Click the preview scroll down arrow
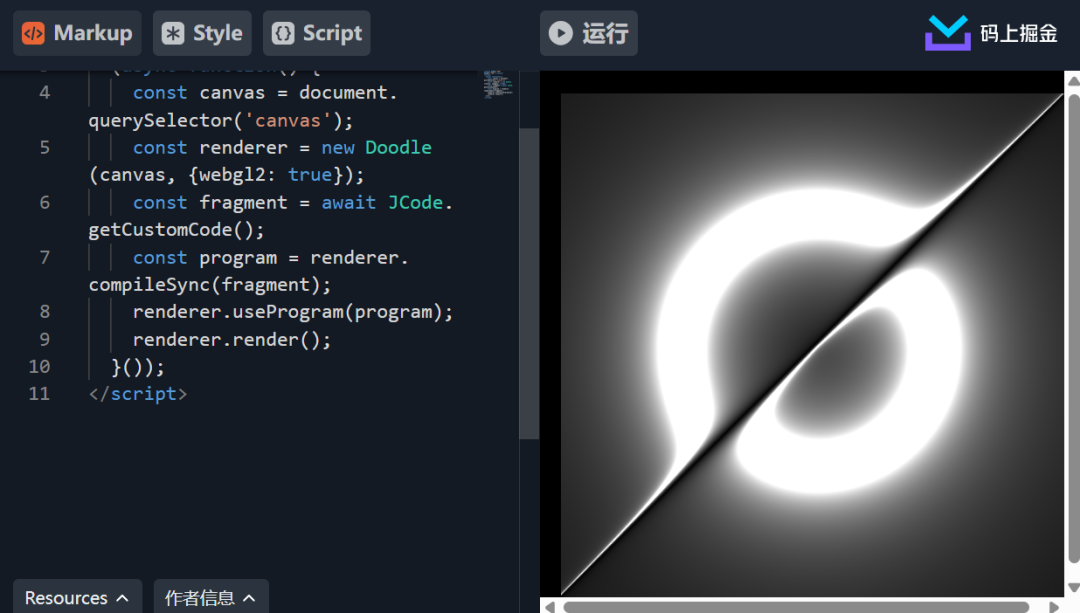The width and height of the screenshot is (1080, 613). 1073,588
